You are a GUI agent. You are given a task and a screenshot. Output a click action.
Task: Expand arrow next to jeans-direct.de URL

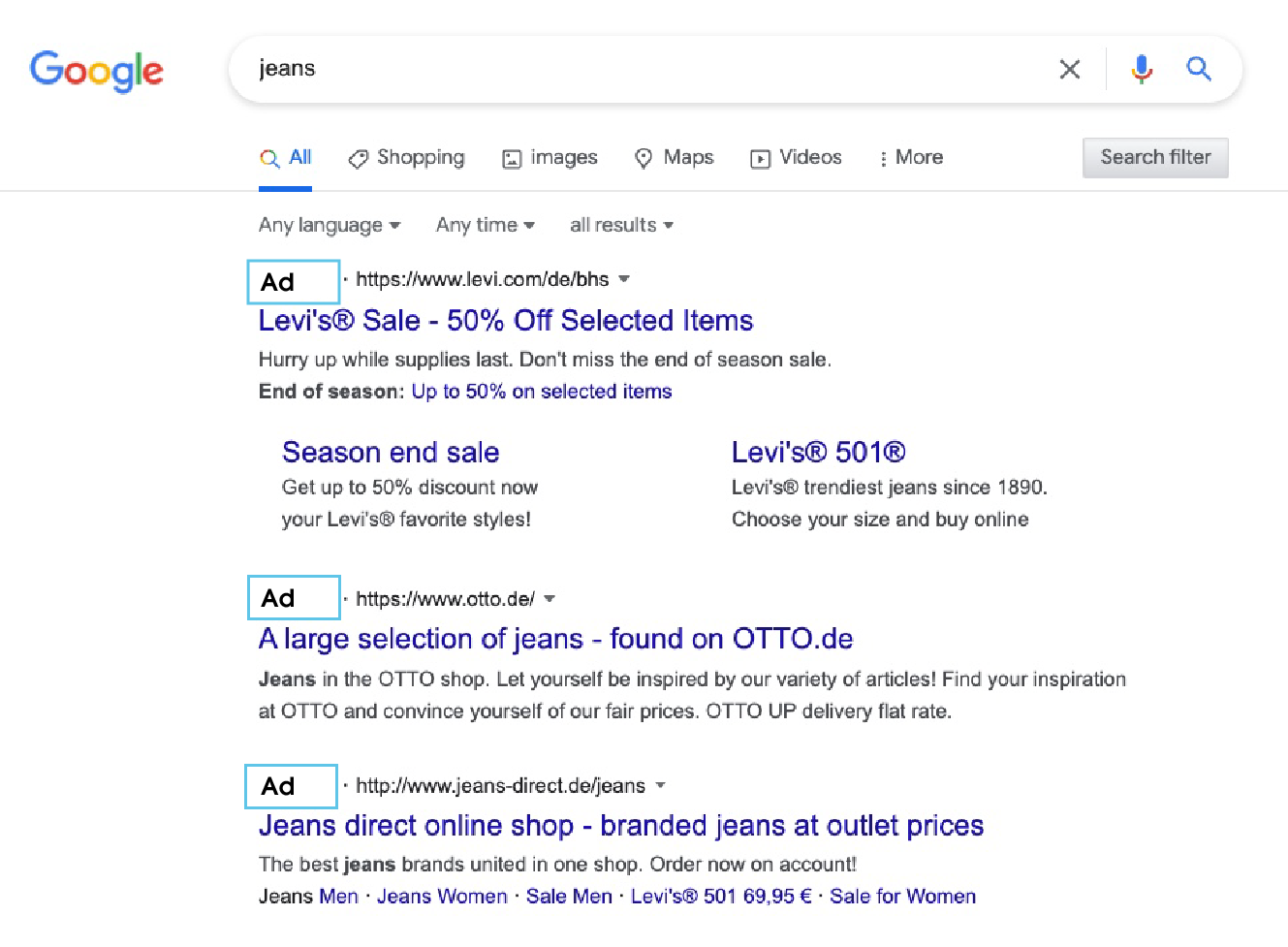pyautogui.click(x=660, y=785)
